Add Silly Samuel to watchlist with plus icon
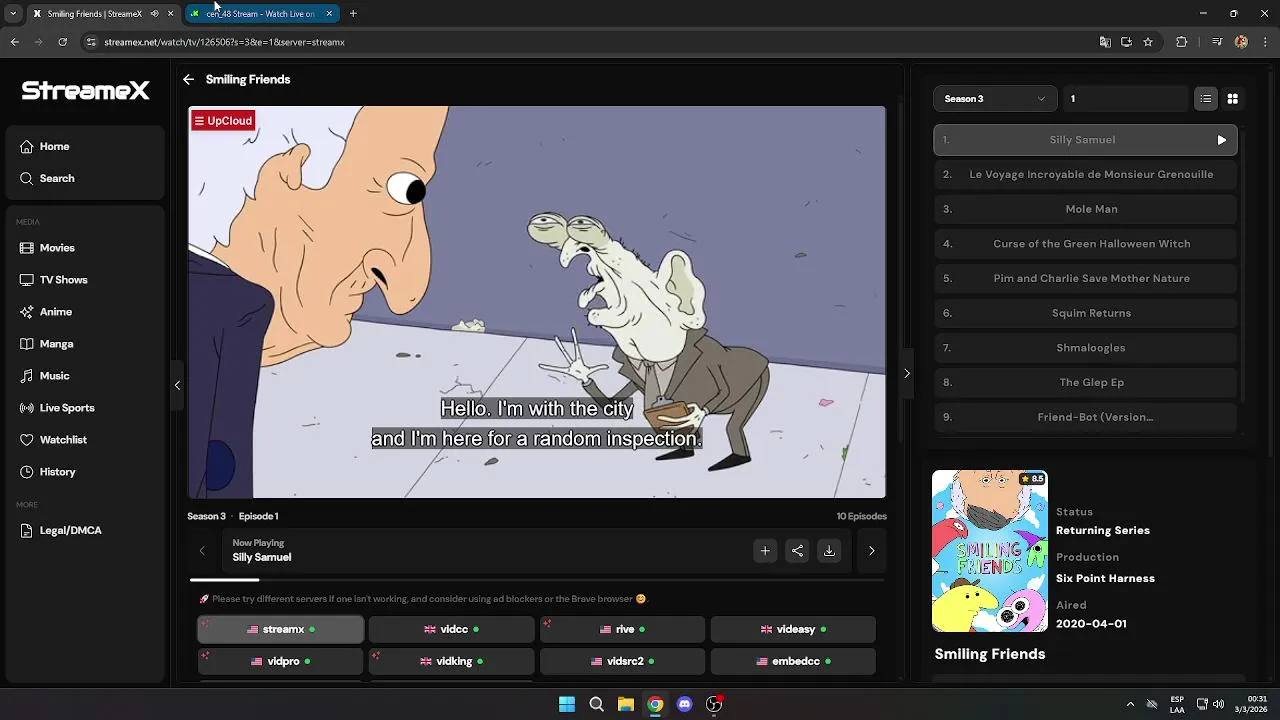This screenshot has height=720, width=1280. click(x=765, y=550)
